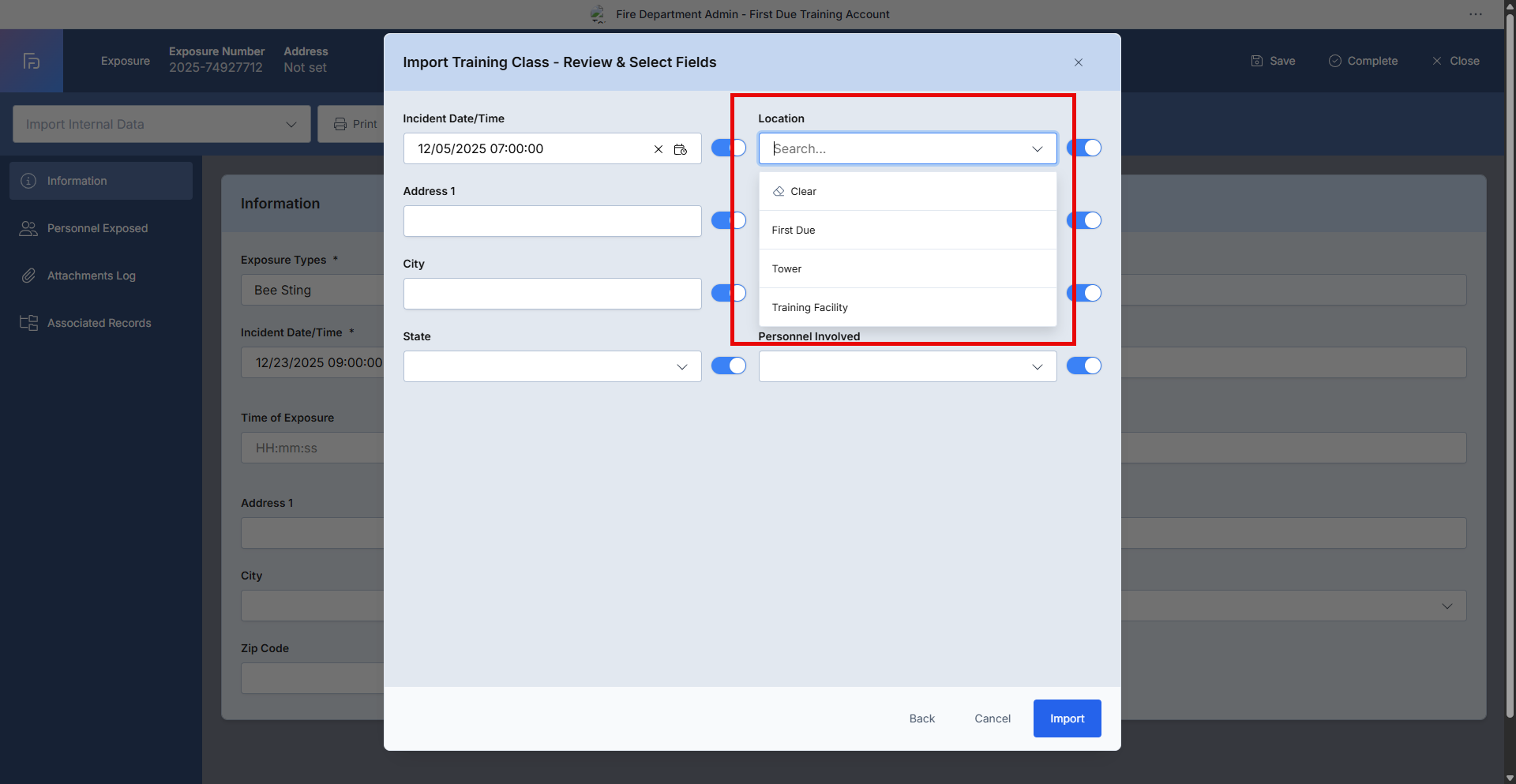Screen dimensions: 1516x784
Task: Click the page vertical scrollbar
Action: (1510, 395)
